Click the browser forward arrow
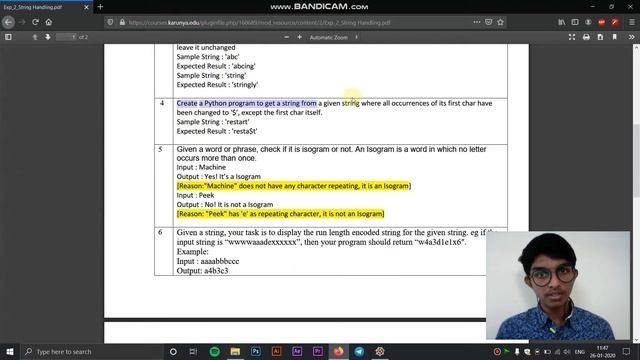The height and width of the screenshot is (360, 640). pos(22,22)
